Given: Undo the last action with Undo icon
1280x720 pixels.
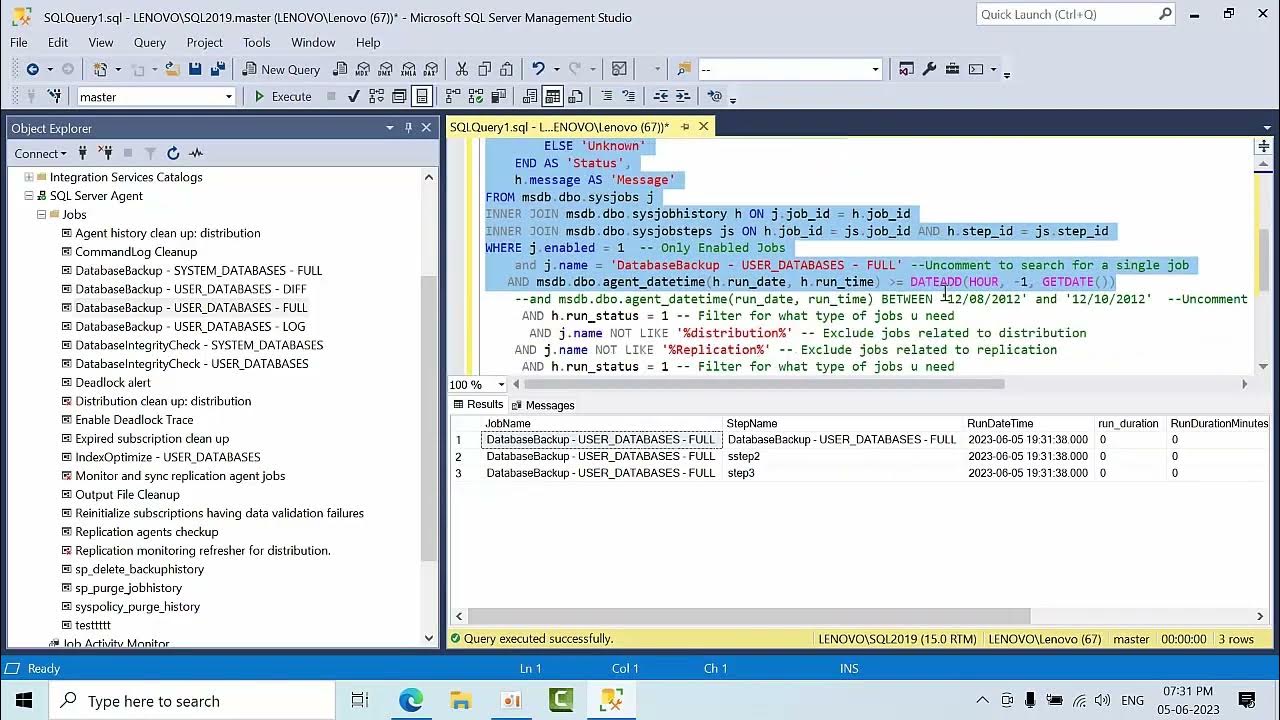Looking at the screenshot, I should [x=538, y=69].
